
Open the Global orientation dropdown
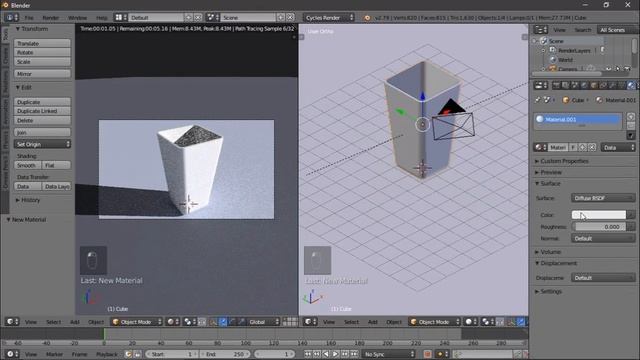(264, 322)
